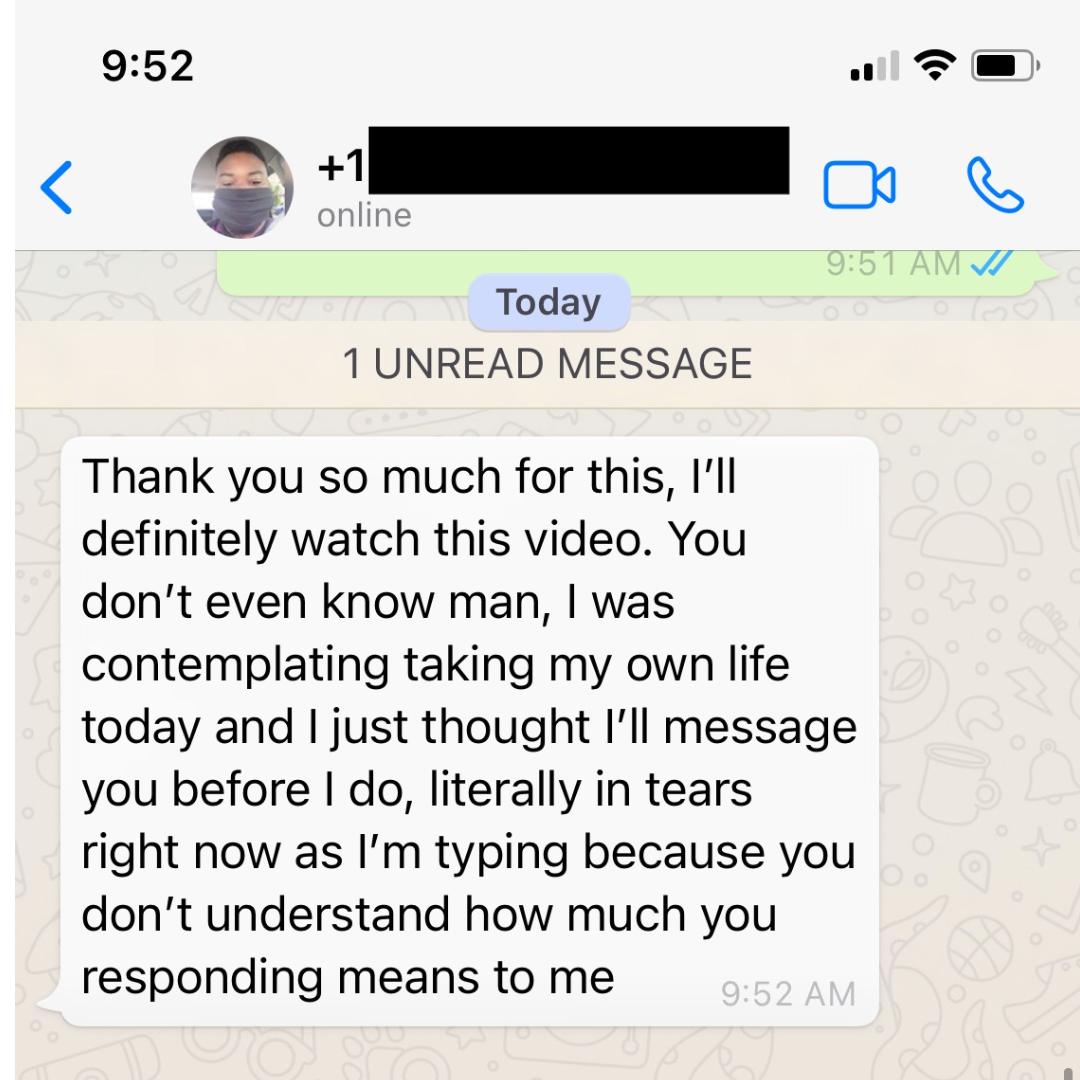Tap the cellular signal bars icon
This screenshot has width=1080, height=1080.
pos(875,66)
